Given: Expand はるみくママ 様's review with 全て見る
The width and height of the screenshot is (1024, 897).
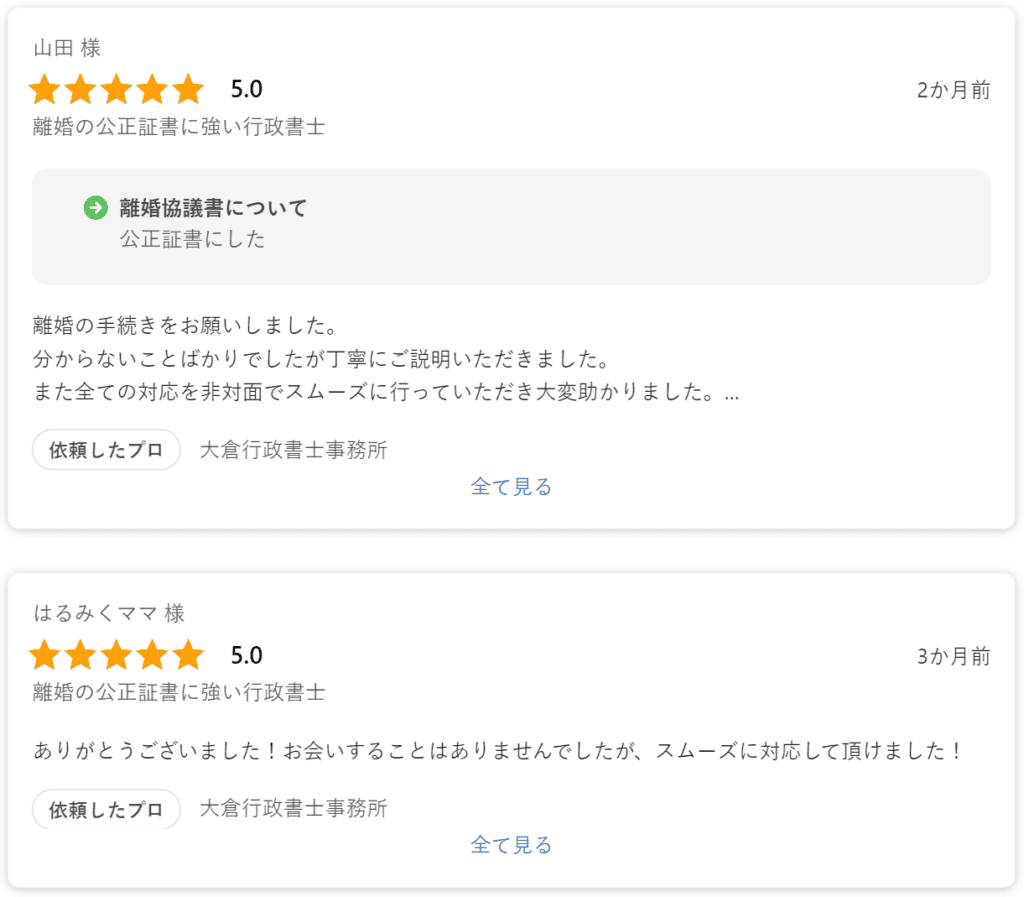Looking at the screenshot, I should 511,845.
